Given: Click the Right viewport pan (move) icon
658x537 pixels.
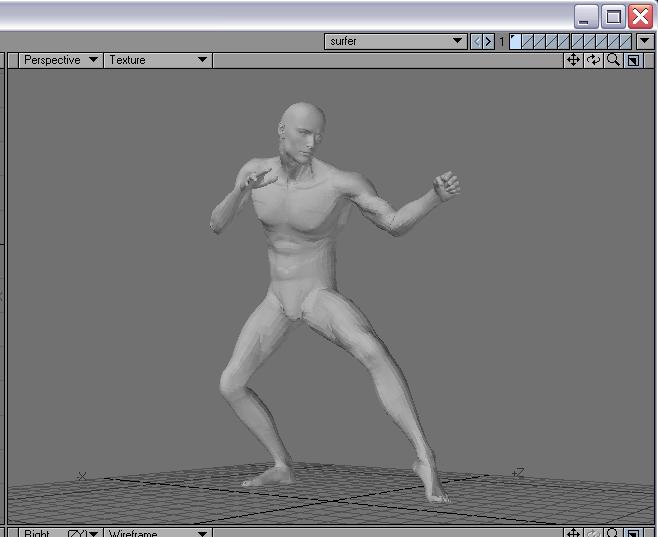Looking at the screenshot, I should [x=573, y=533].
